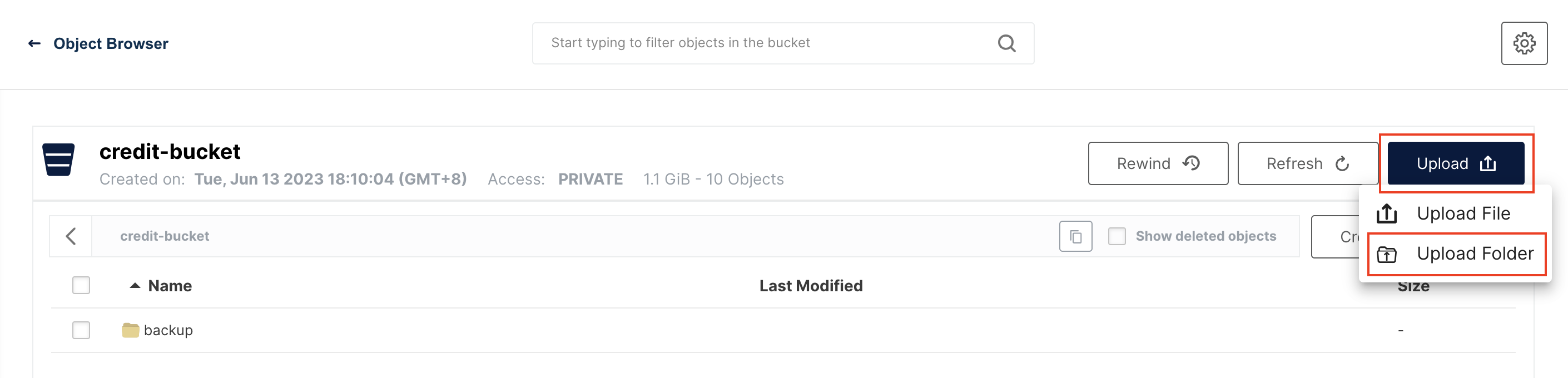Copy path using the clipboard icon

pos(1075,236)
